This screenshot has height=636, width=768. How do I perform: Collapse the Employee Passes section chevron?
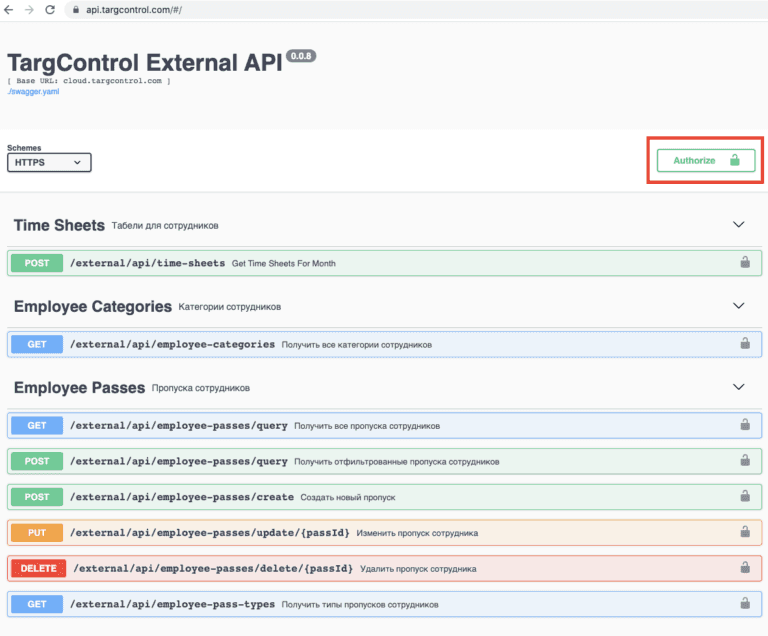(739, 387)
